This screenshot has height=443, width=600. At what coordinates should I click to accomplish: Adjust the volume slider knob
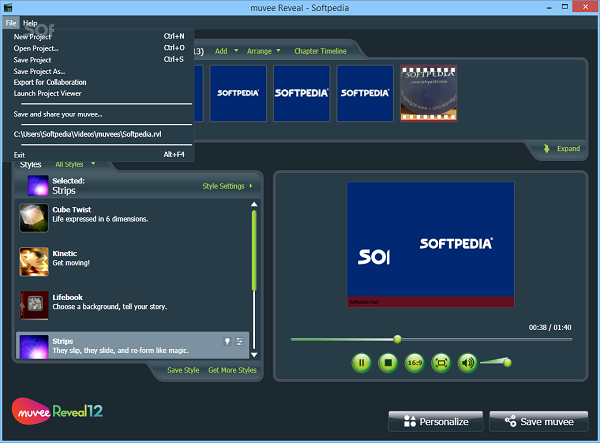(507, 362)
